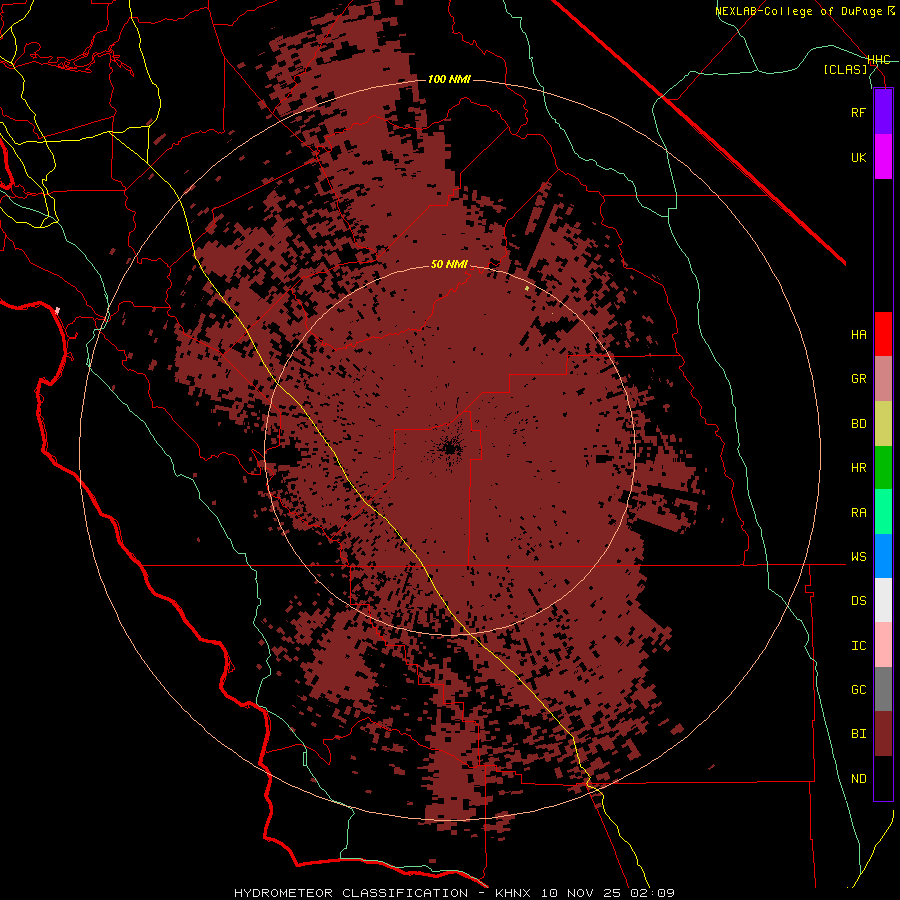900x900 pixels.
Task: Click the HA legend label
Action: [859, 335]
